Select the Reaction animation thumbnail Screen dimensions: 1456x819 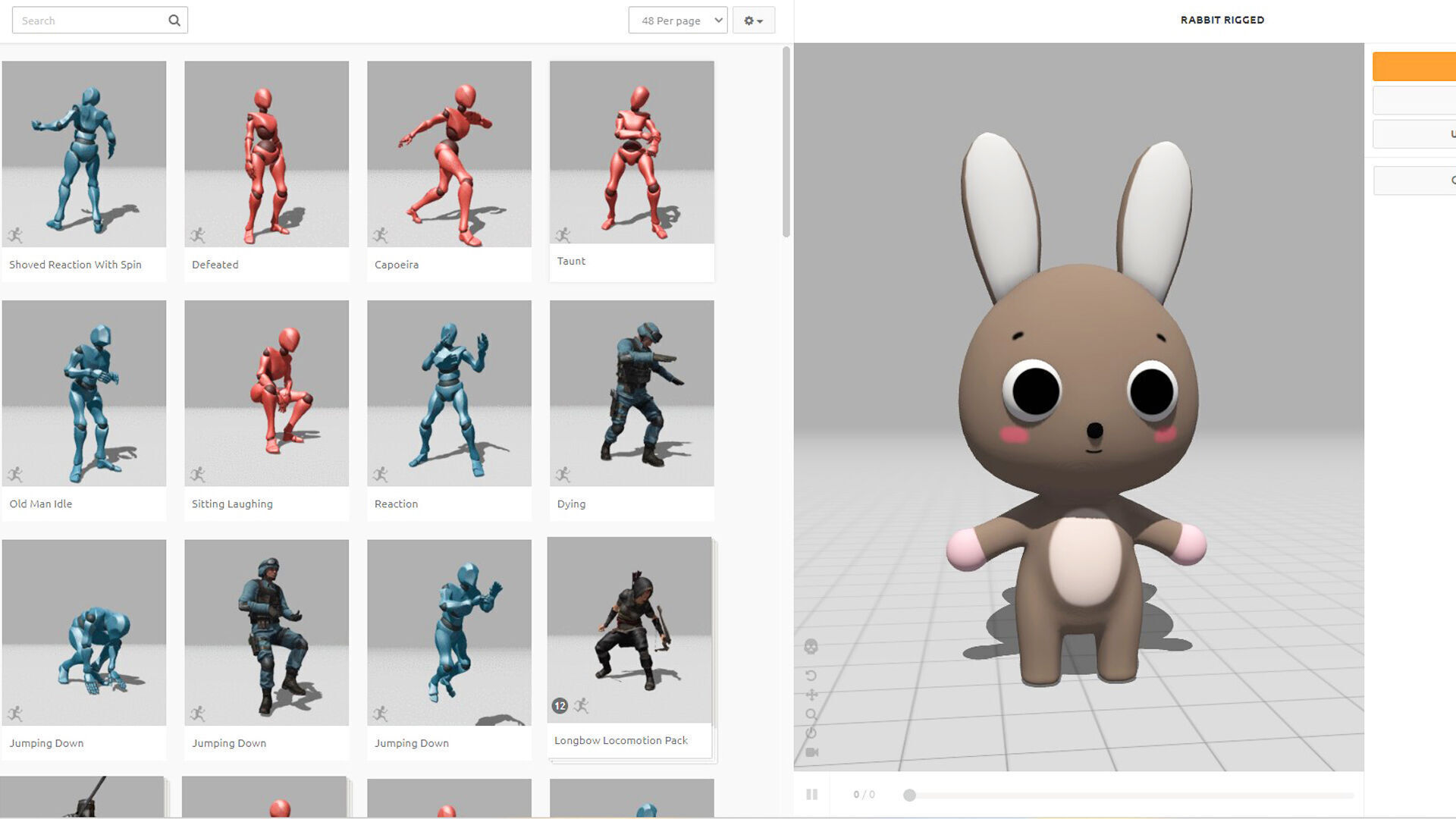[x=450, y=394]
